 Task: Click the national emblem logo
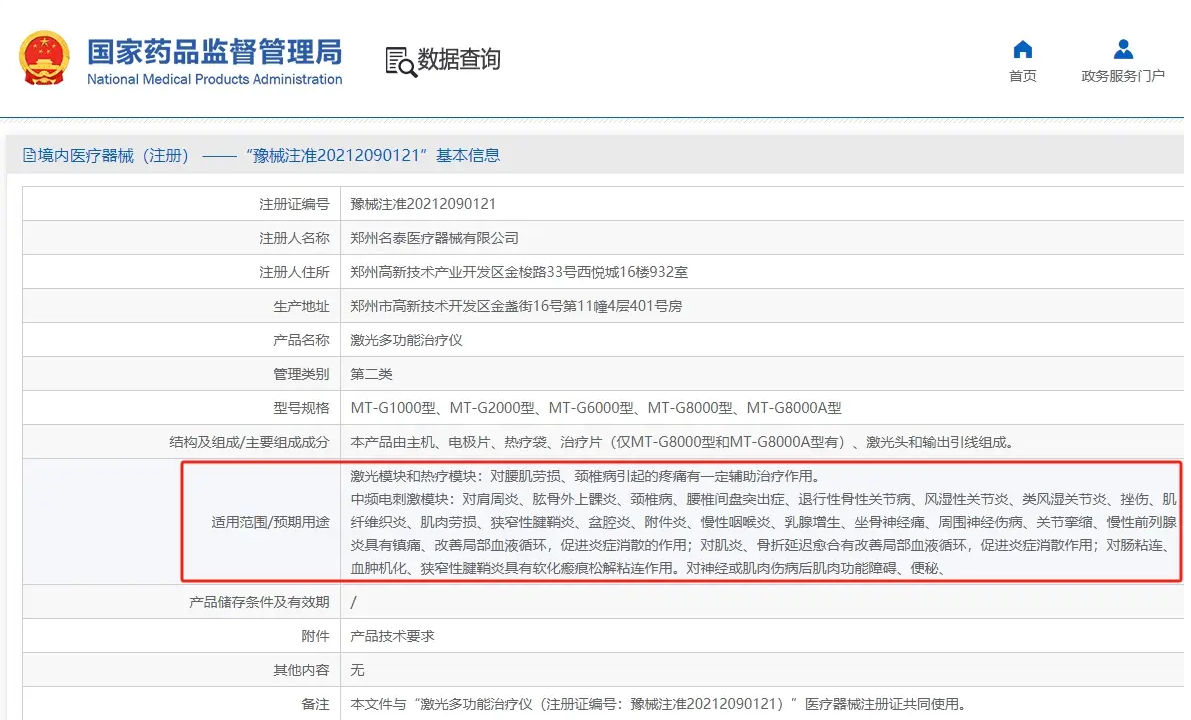pyautogui.click(x=45, y=58)
